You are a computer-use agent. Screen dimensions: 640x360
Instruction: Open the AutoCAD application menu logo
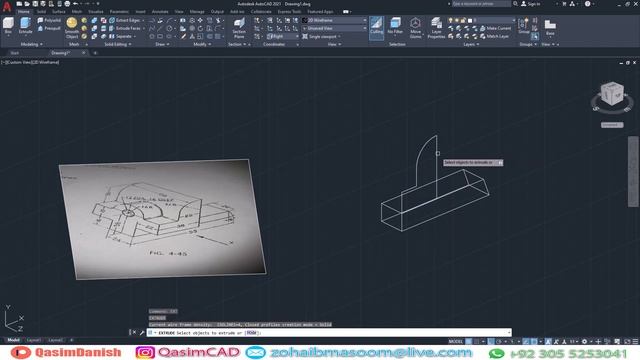(7, 7)
